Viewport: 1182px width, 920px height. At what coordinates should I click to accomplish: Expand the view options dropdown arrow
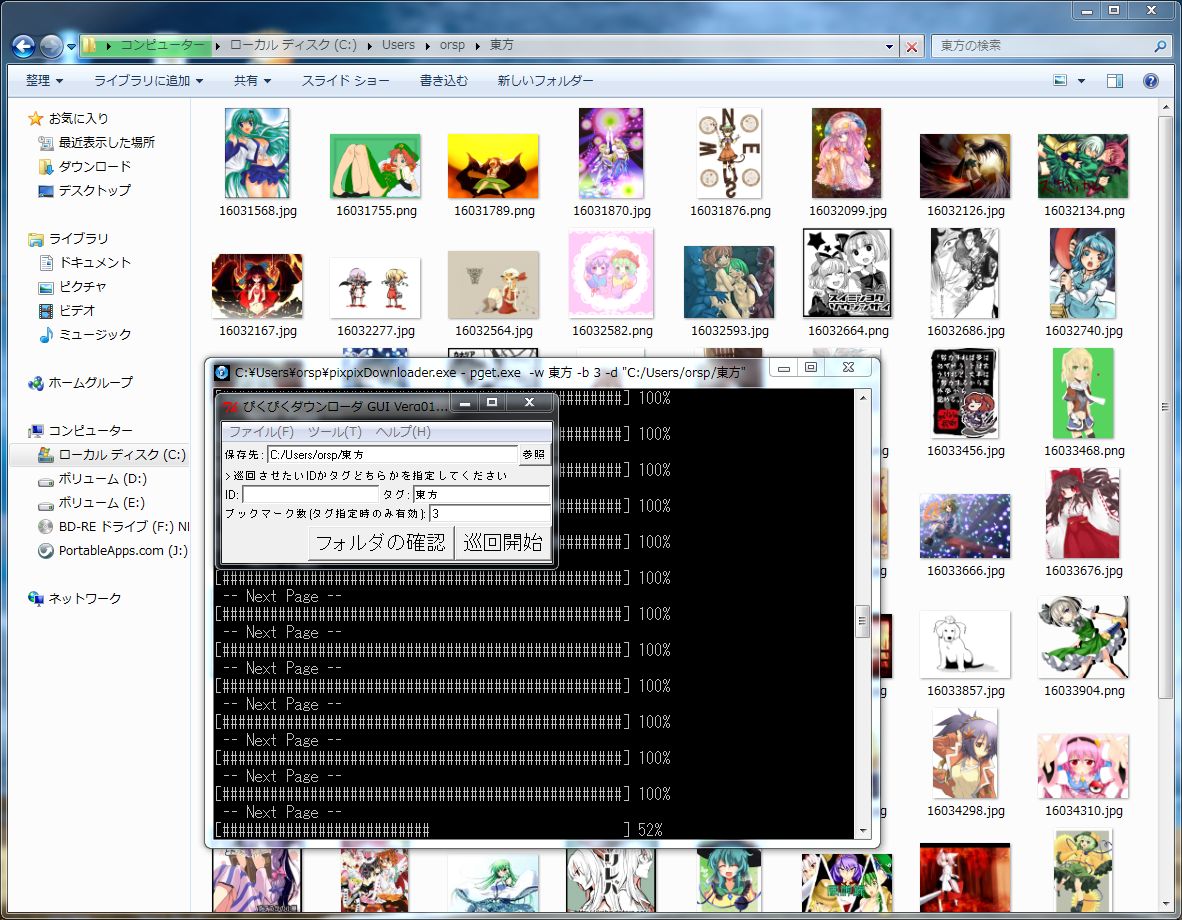tap(1081, 81)
